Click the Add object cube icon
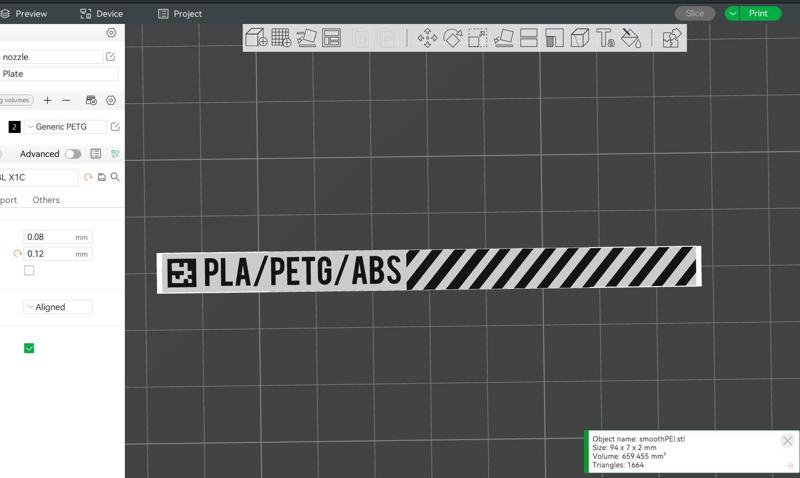Viewport: 800px width, 478px height. pyautogui.click(x=256, y=38)
